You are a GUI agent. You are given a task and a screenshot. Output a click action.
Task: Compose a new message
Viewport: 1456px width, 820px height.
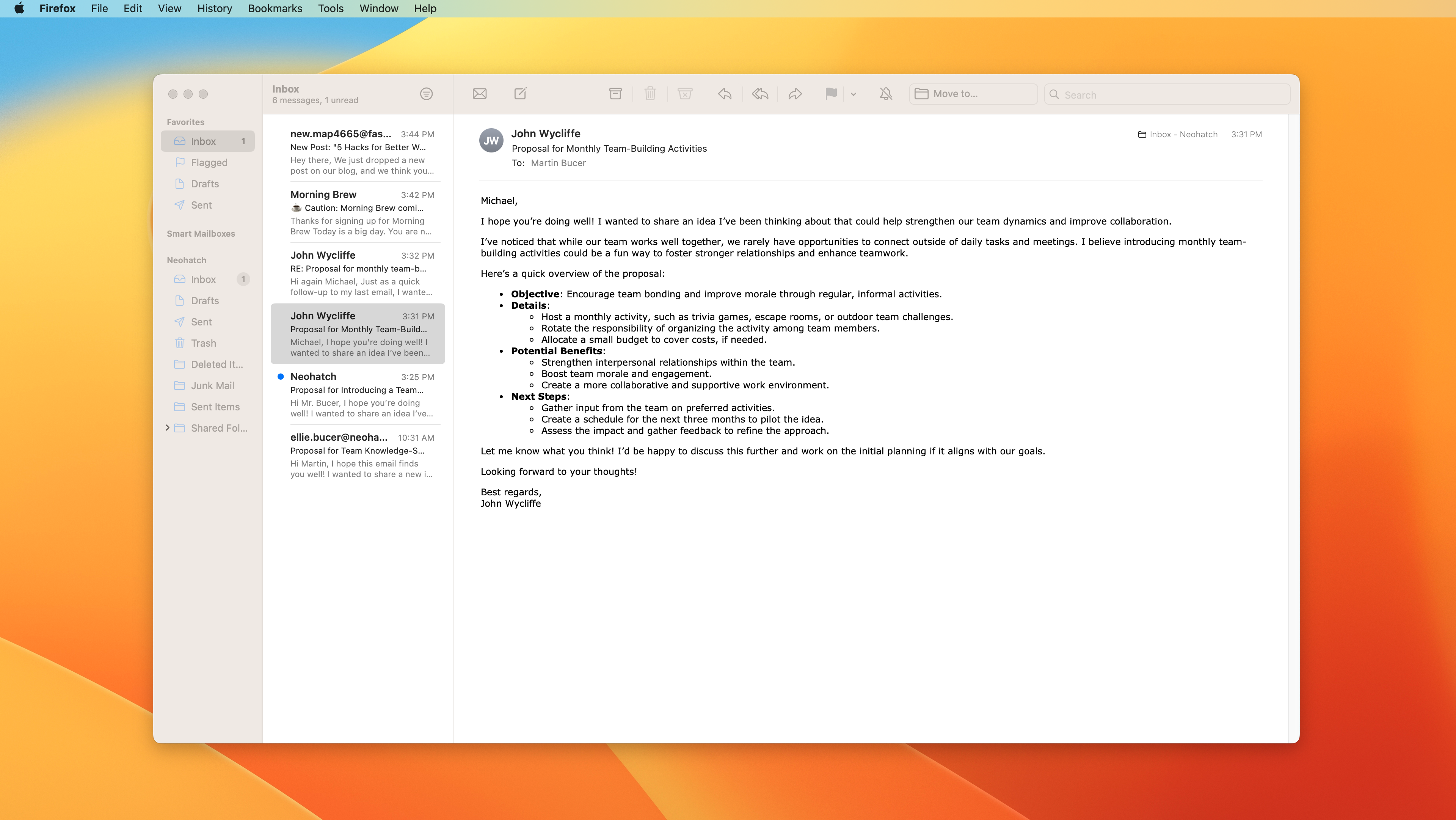coord(520,94)
